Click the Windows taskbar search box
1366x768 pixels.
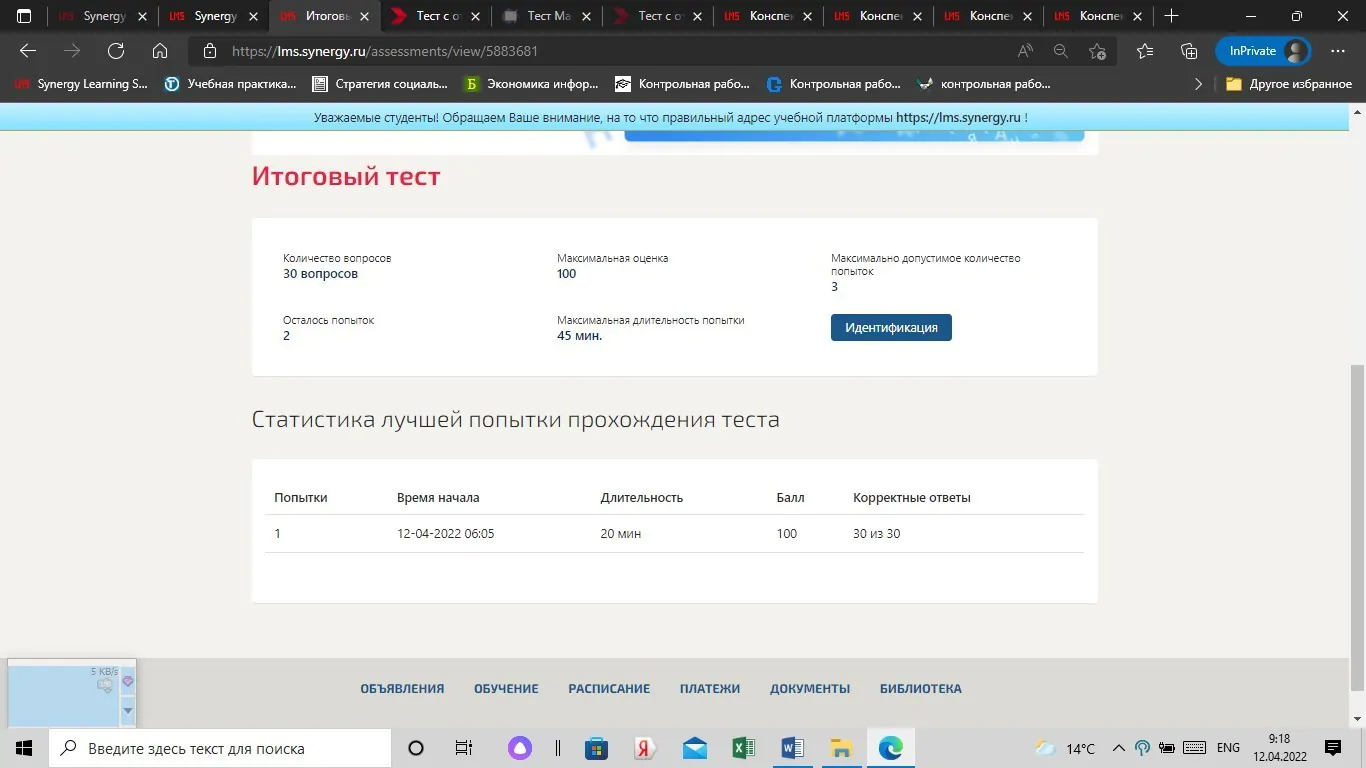point(220,748)
